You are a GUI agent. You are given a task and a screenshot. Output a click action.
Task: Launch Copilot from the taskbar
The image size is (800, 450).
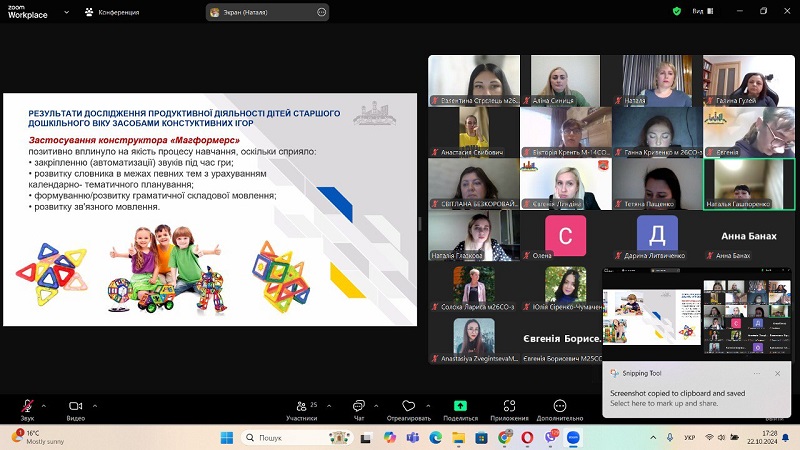point(390,437)
